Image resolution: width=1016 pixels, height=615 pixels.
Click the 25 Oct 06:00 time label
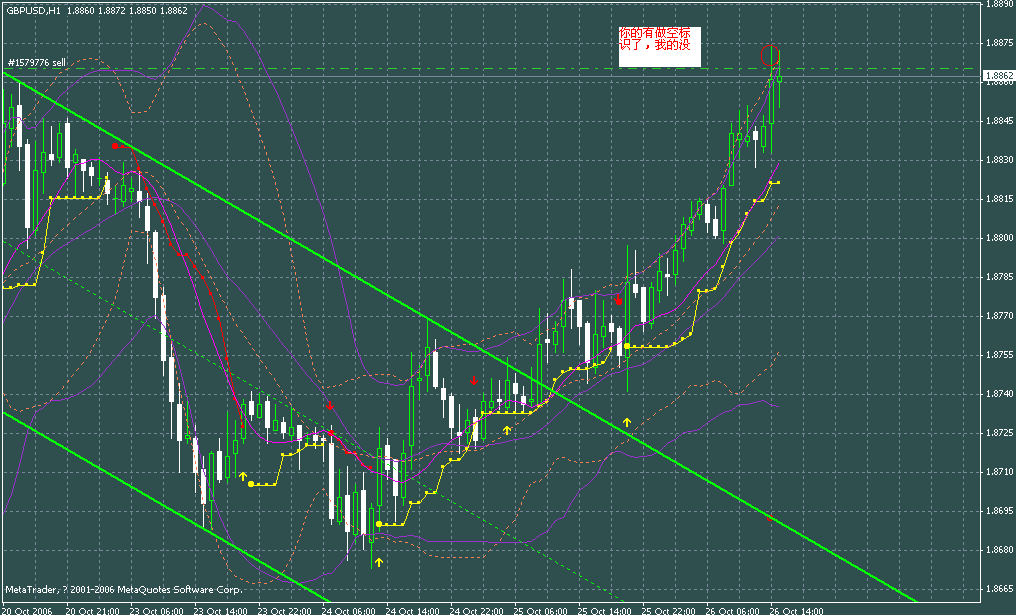(x=540, y=610)
